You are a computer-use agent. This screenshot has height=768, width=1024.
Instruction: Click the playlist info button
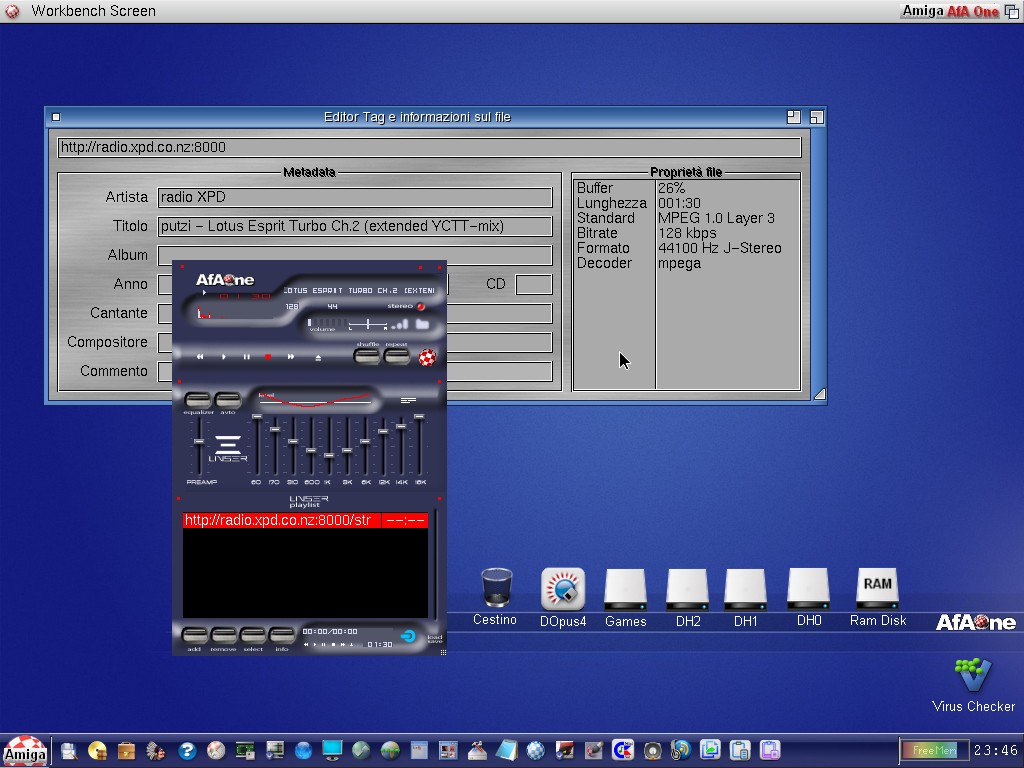coord(282,636)
